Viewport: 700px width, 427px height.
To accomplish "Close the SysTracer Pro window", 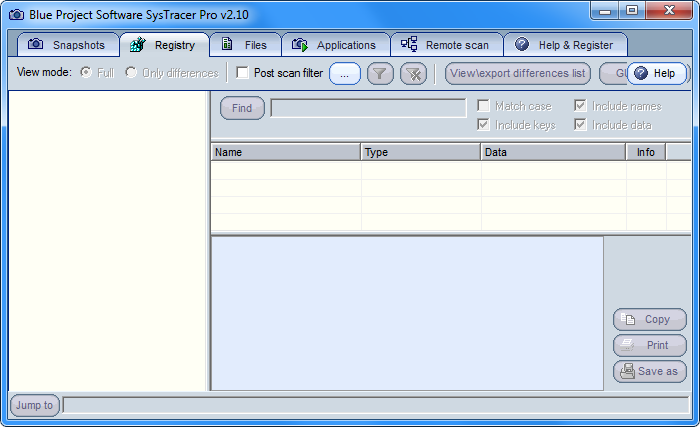I will [x=669, y=11].
